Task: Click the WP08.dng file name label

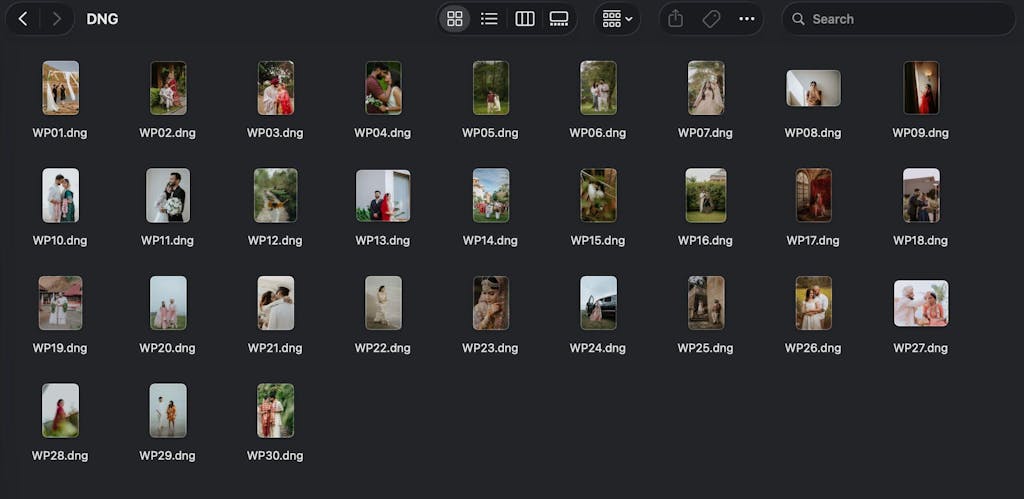Action: click(x=812, y=133)
